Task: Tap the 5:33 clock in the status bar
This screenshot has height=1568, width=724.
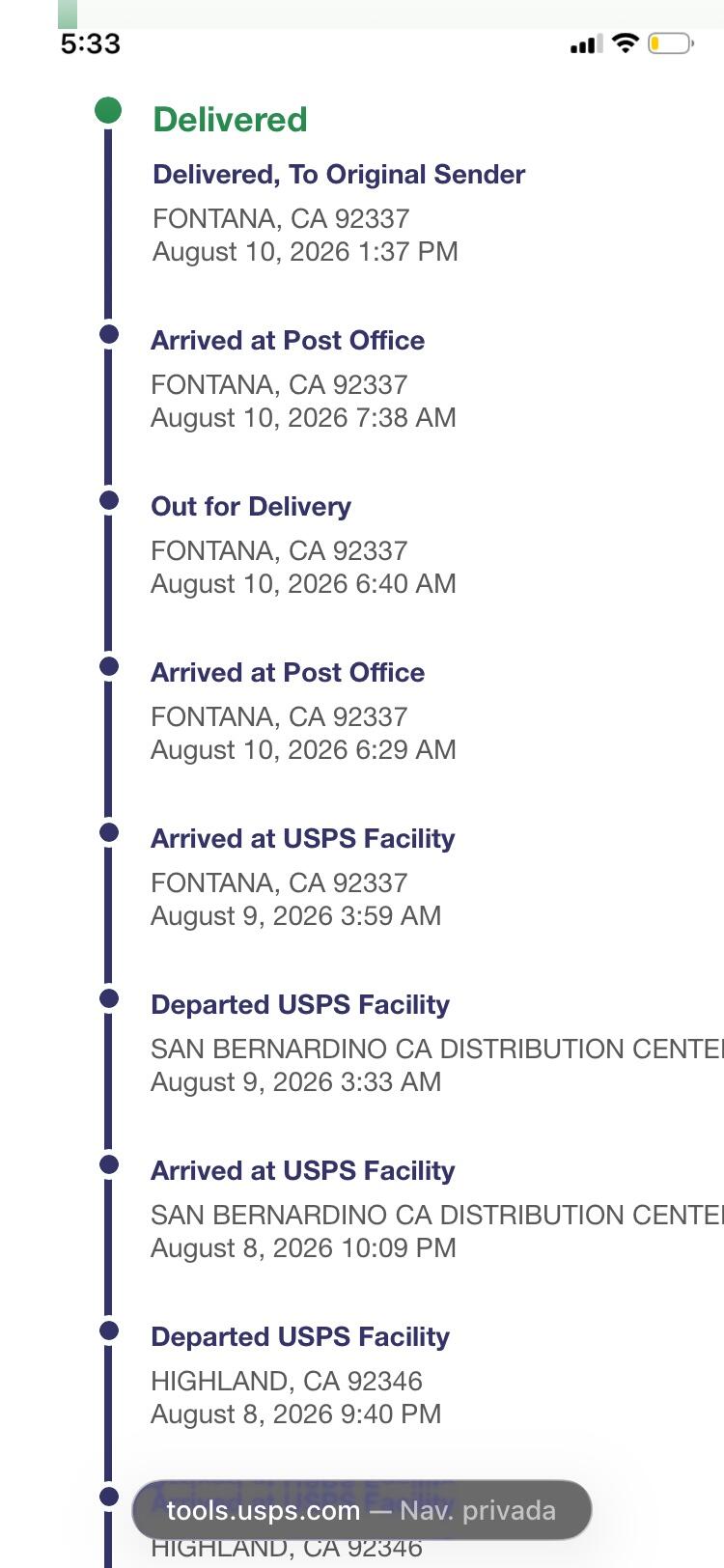Action: (90, 43)
